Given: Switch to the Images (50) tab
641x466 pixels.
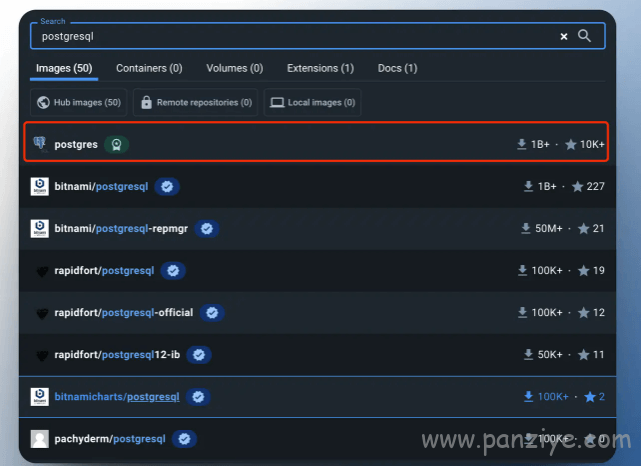Looking at the screenshot, I should 64,68.
